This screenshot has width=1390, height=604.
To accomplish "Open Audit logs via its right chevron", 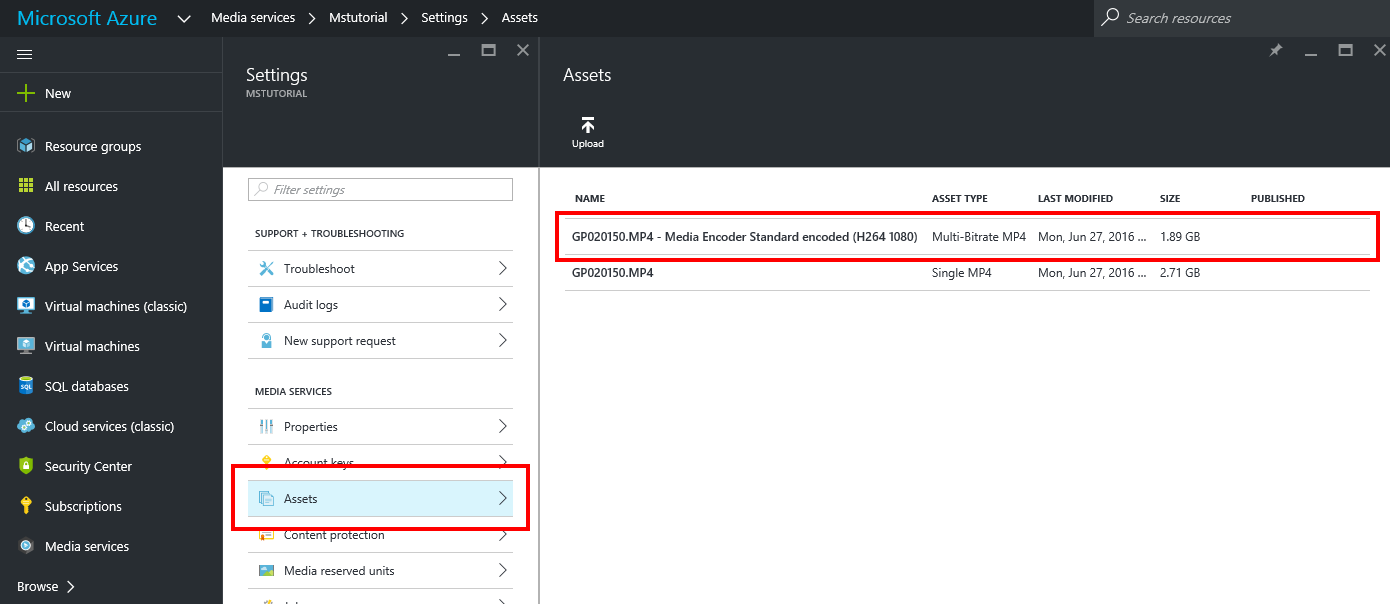I will [x=503, y=304].
